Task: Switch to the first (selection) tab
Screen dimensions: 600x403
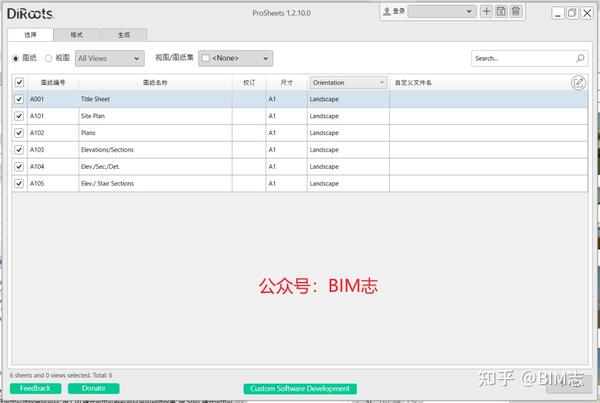Action: coord(31,35)
